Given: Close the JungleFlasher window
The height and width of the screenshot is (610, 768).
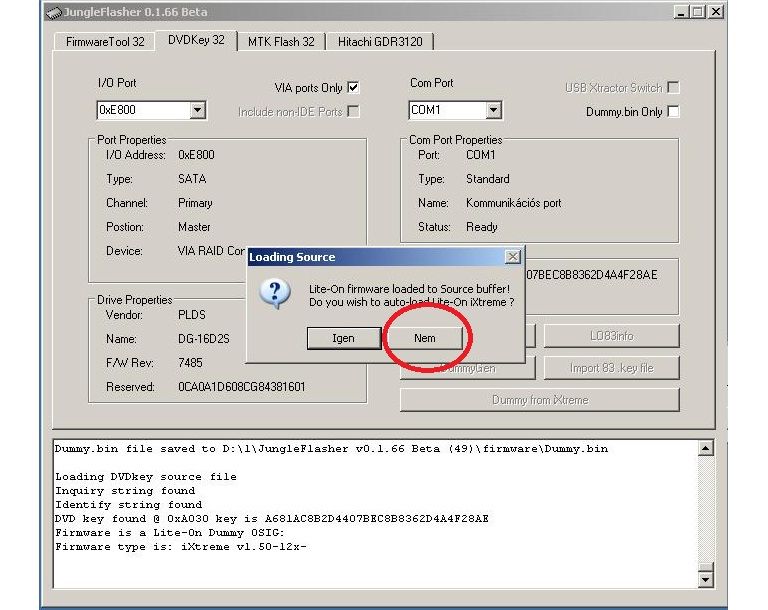Looking at the screenshot, I should [x=715, y=11].
